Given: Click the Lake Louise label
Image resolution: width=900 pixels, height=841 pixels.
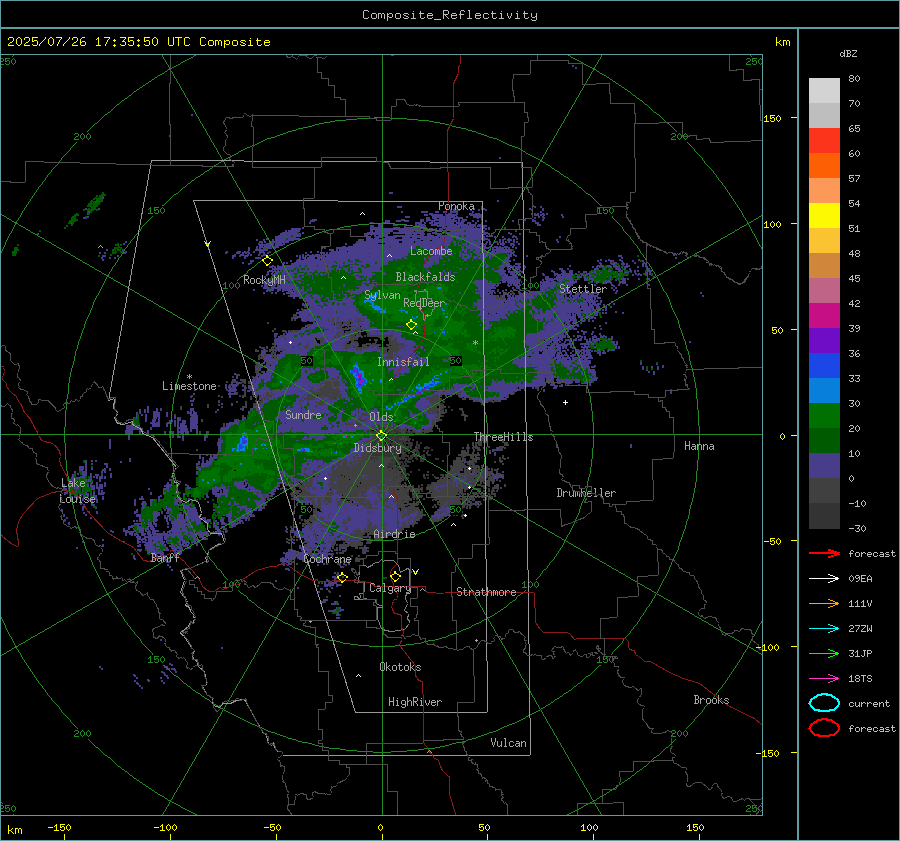Looking at the screenshot, I should click(77, 491).
